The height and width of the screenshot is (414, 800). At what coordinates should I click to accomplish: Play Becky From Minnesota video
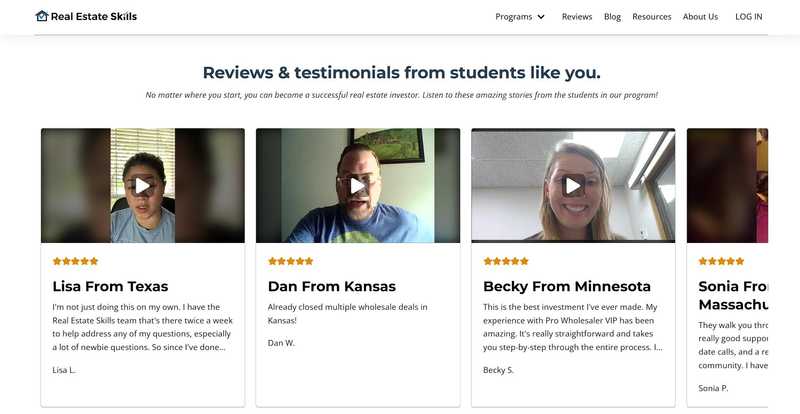[573, 186]
